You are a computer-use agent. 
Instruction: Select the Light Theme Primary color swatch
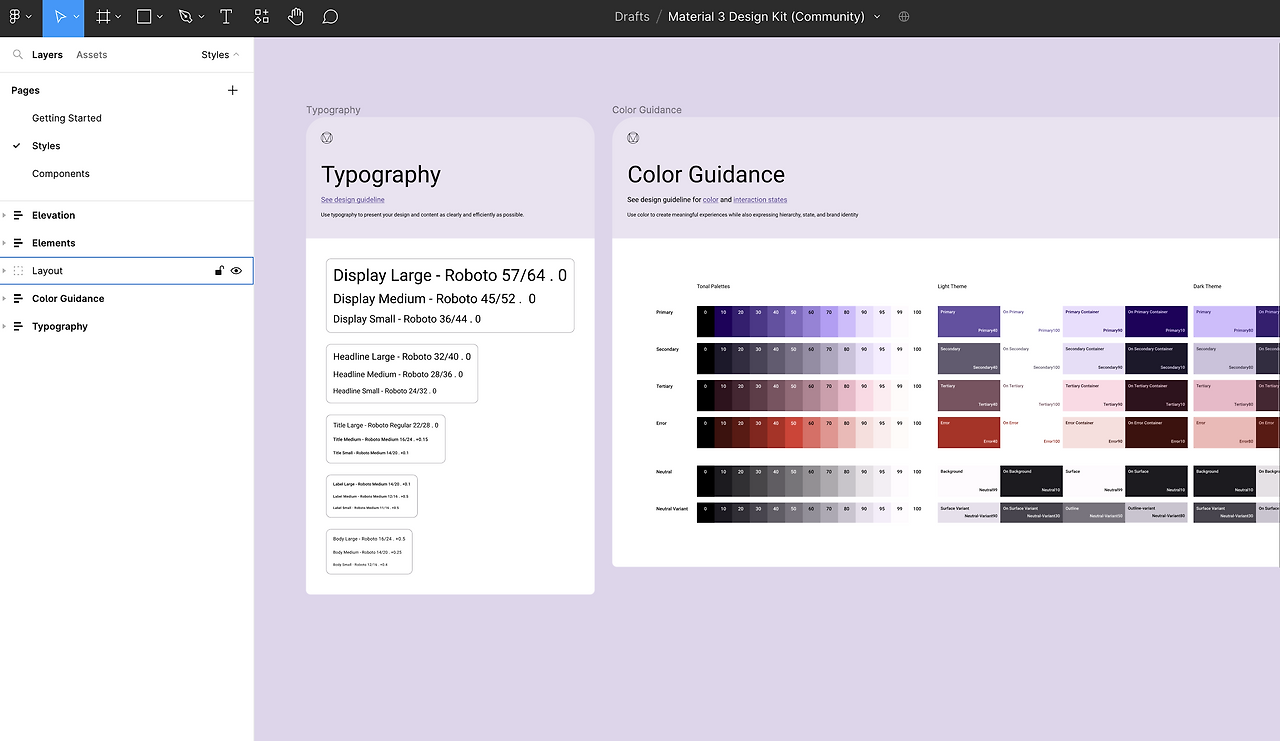pos(969,321)
